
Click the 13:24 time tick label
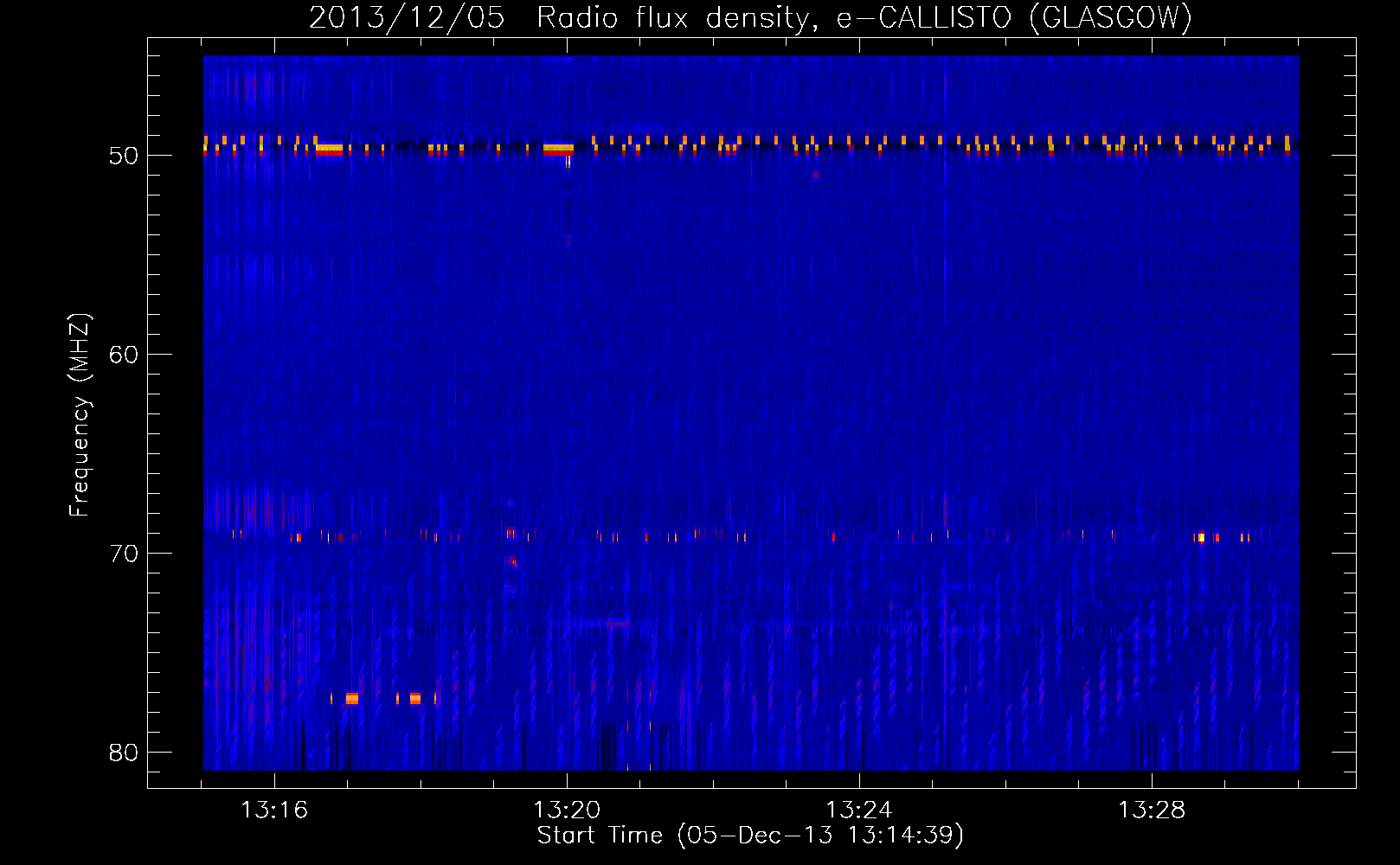tap(859, 811)
